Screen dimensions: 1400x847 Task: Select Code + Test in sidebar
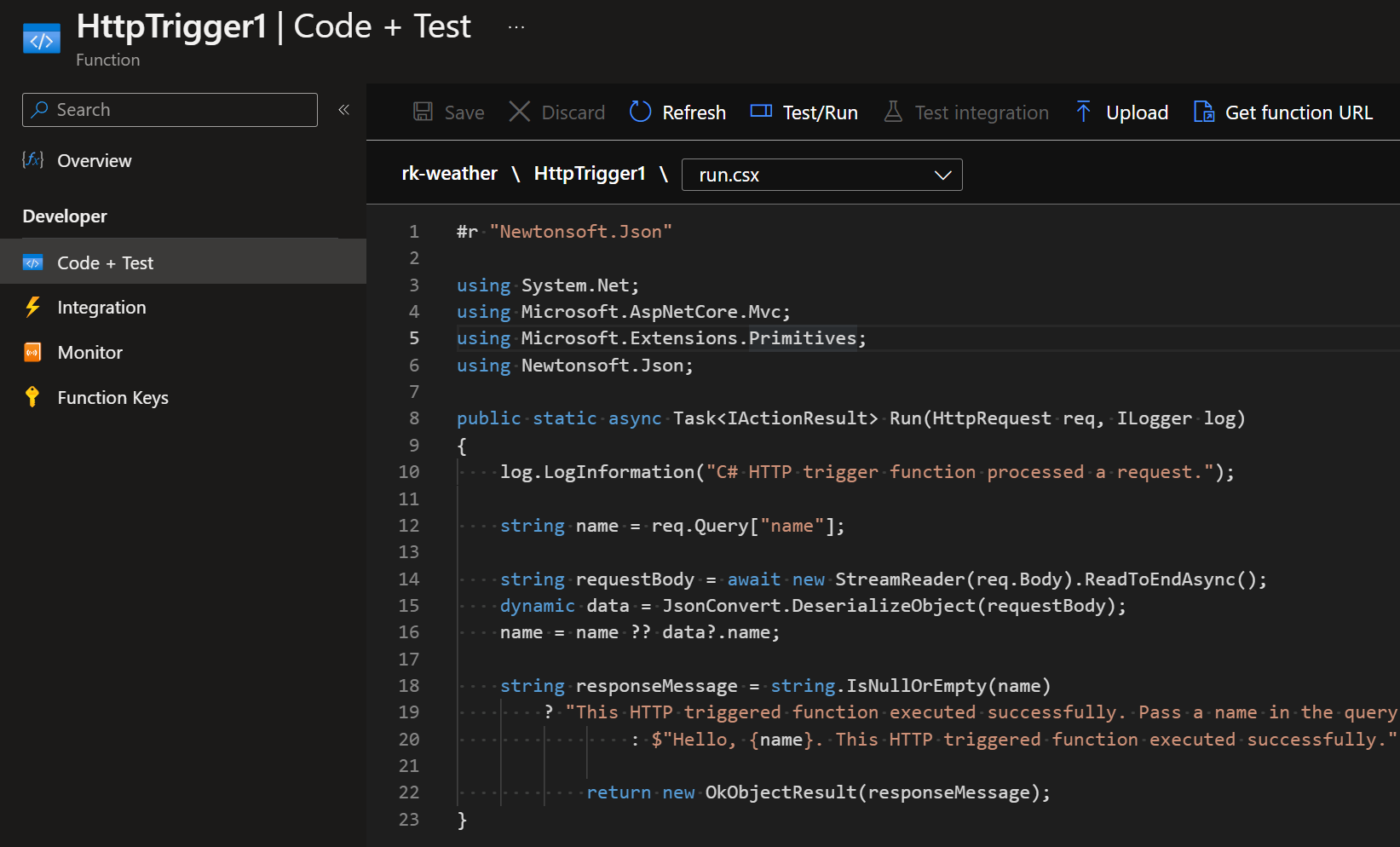pos(105,263)
